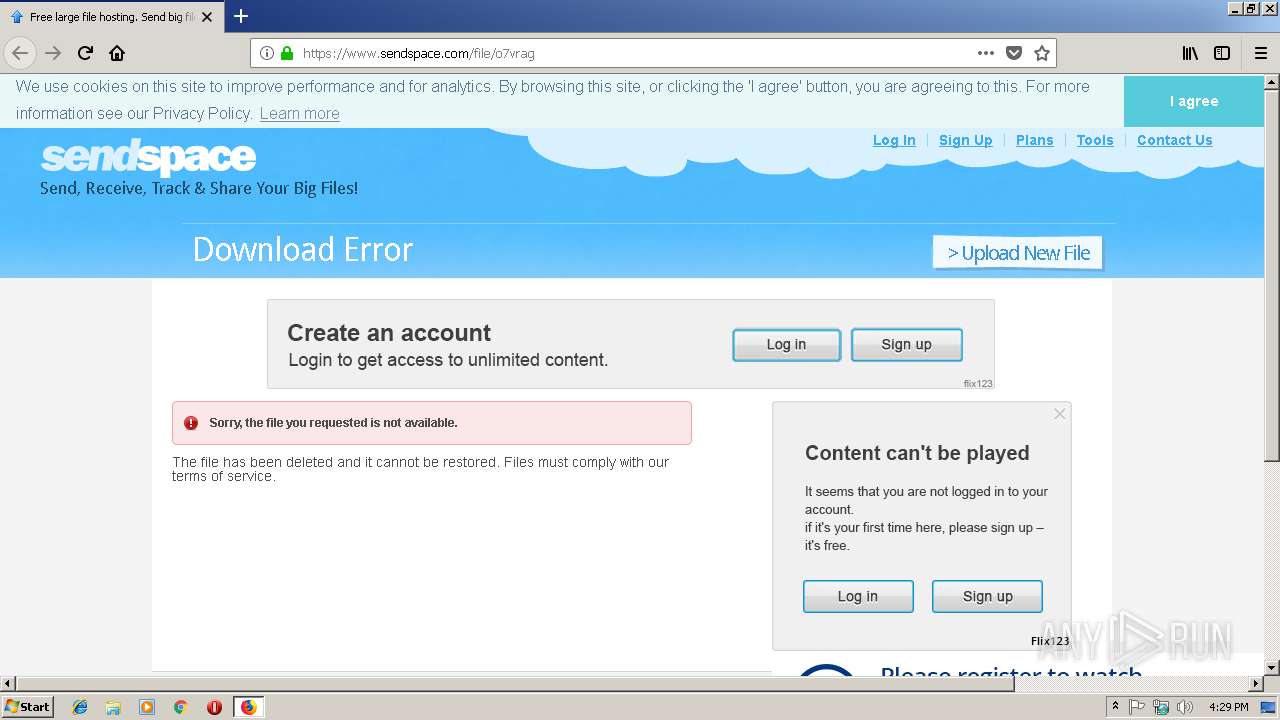Image resolution: width=1280 pixels, height=720 pixels.
Task: Click the red error alert icon
Action: click(191, 423)
